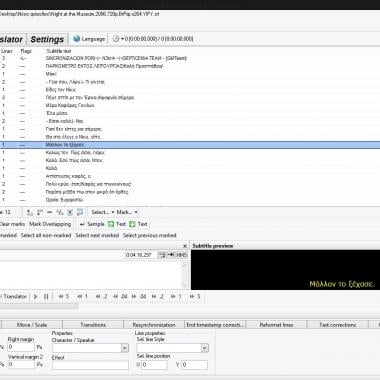Open the Settings tab

point(47,39)
